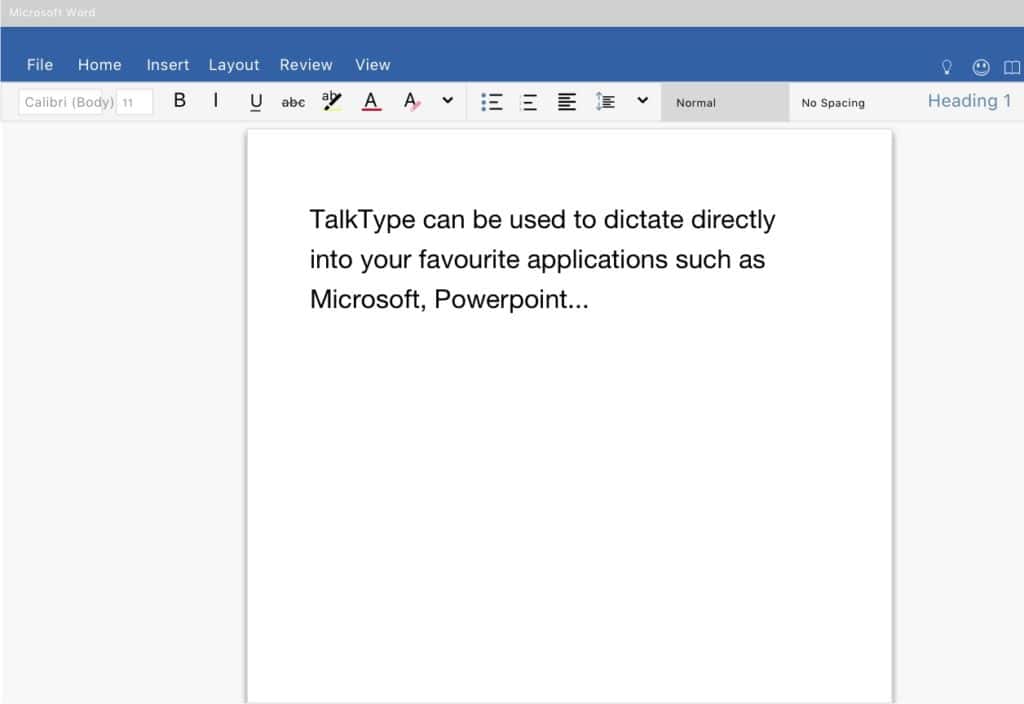This screenshot has height=704, width=1024.
Task: Open the reading view book icon
Action: click(x=1012, y=67)
